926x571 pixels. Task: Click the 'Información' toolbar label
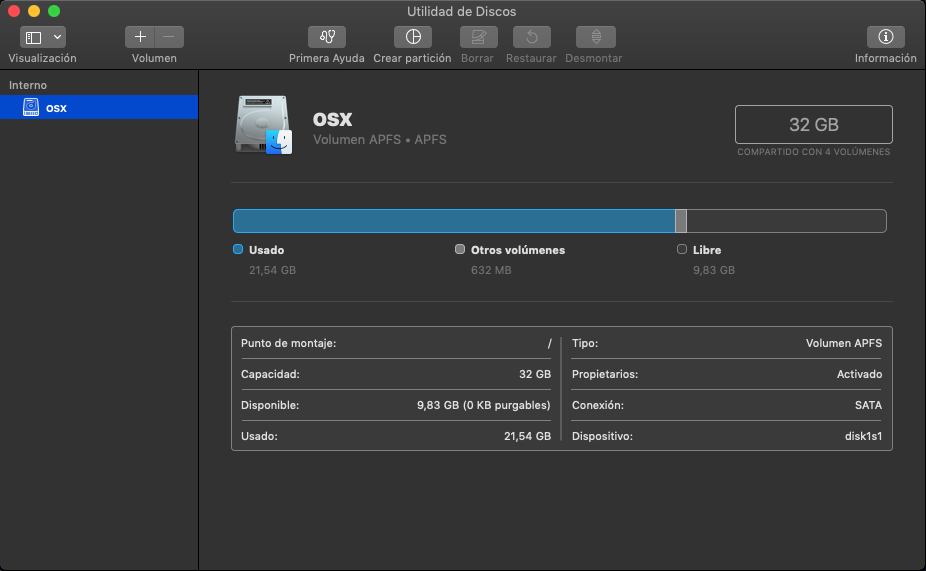(x=886, y=58)
